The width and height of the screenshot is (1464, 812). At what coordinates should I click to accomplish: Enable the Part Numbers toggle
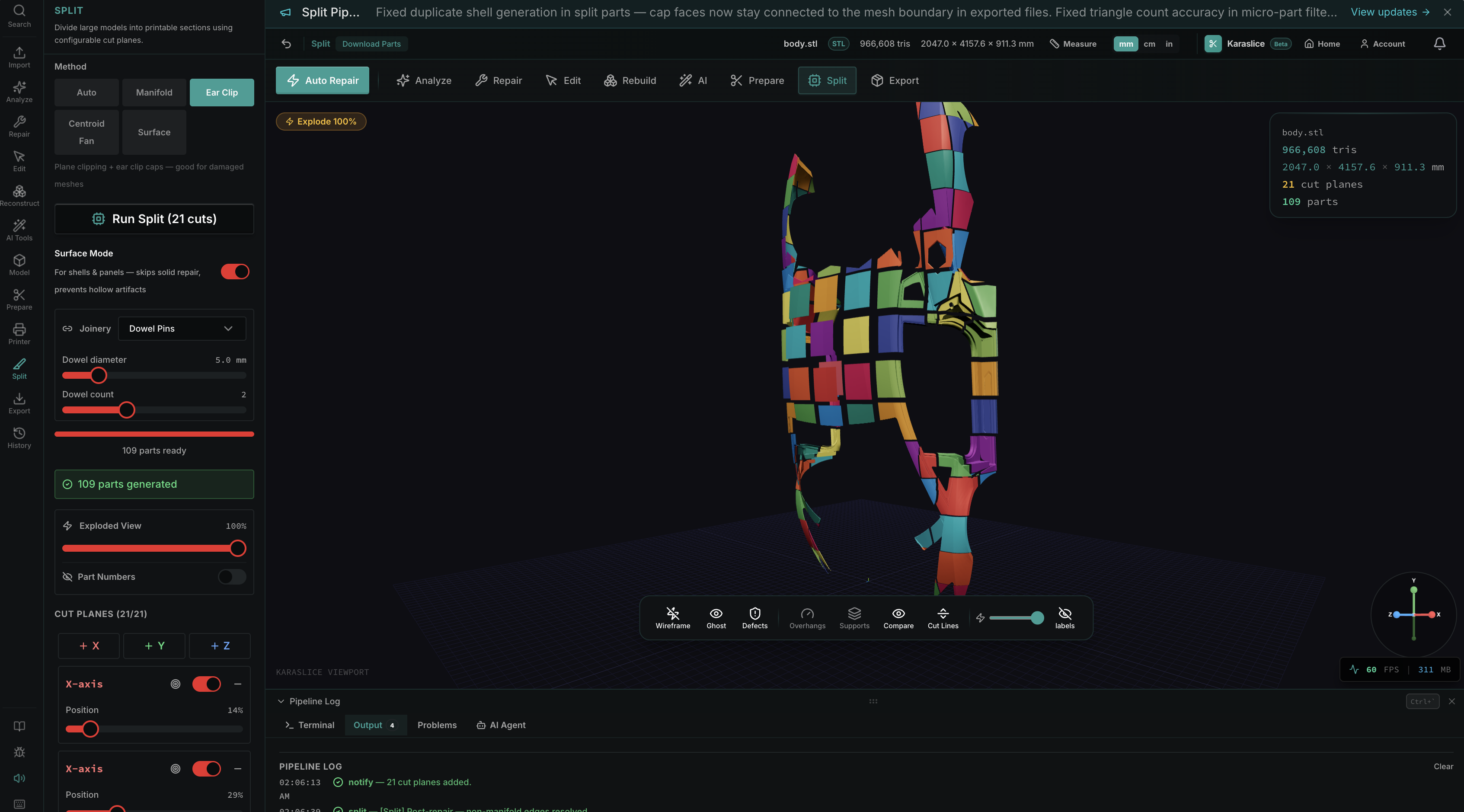pyautogui.click(x=231, y=577)
